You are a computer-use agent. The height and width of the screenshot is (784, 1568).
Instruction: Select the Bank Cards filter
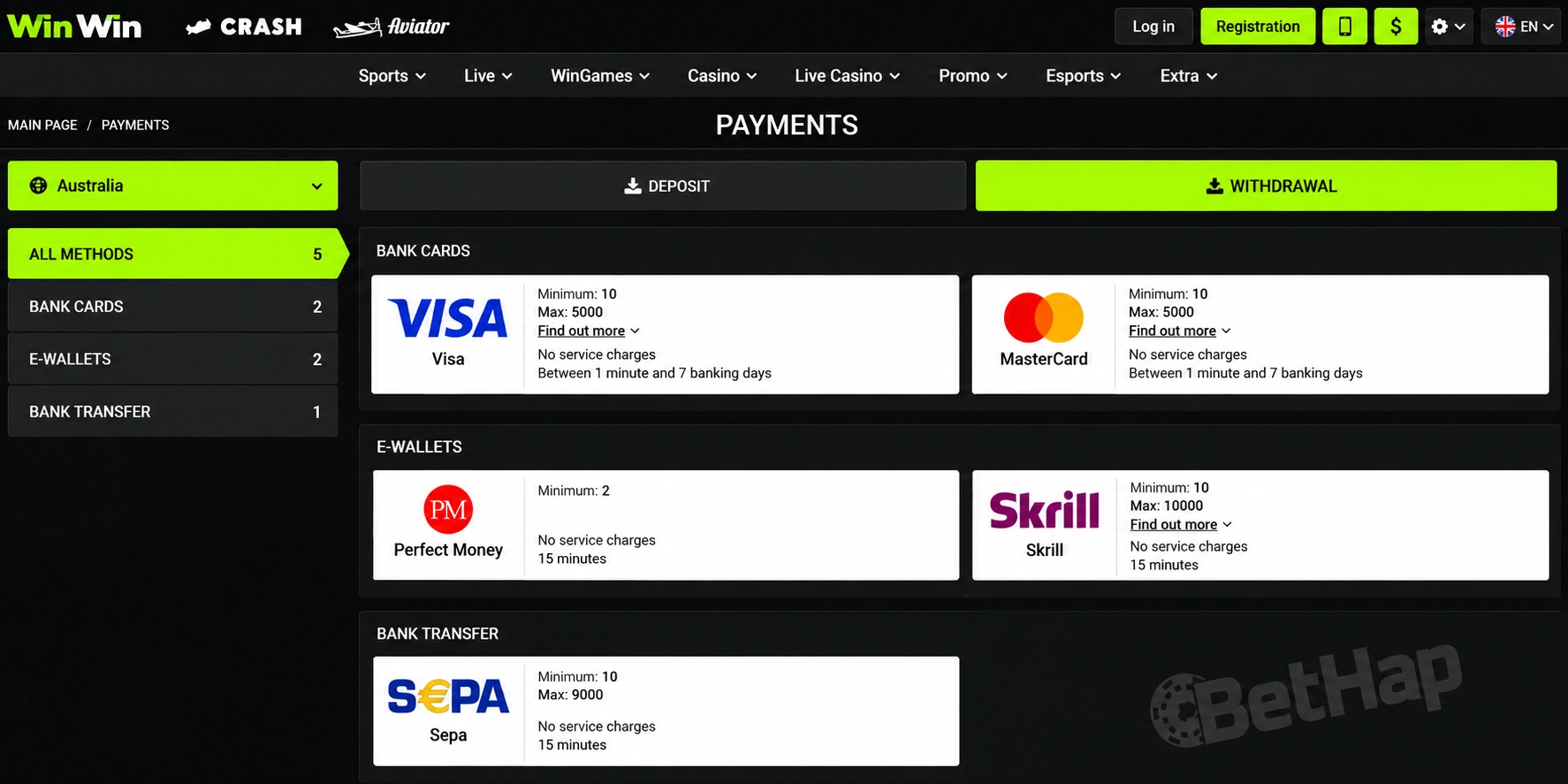click(173, 307)
